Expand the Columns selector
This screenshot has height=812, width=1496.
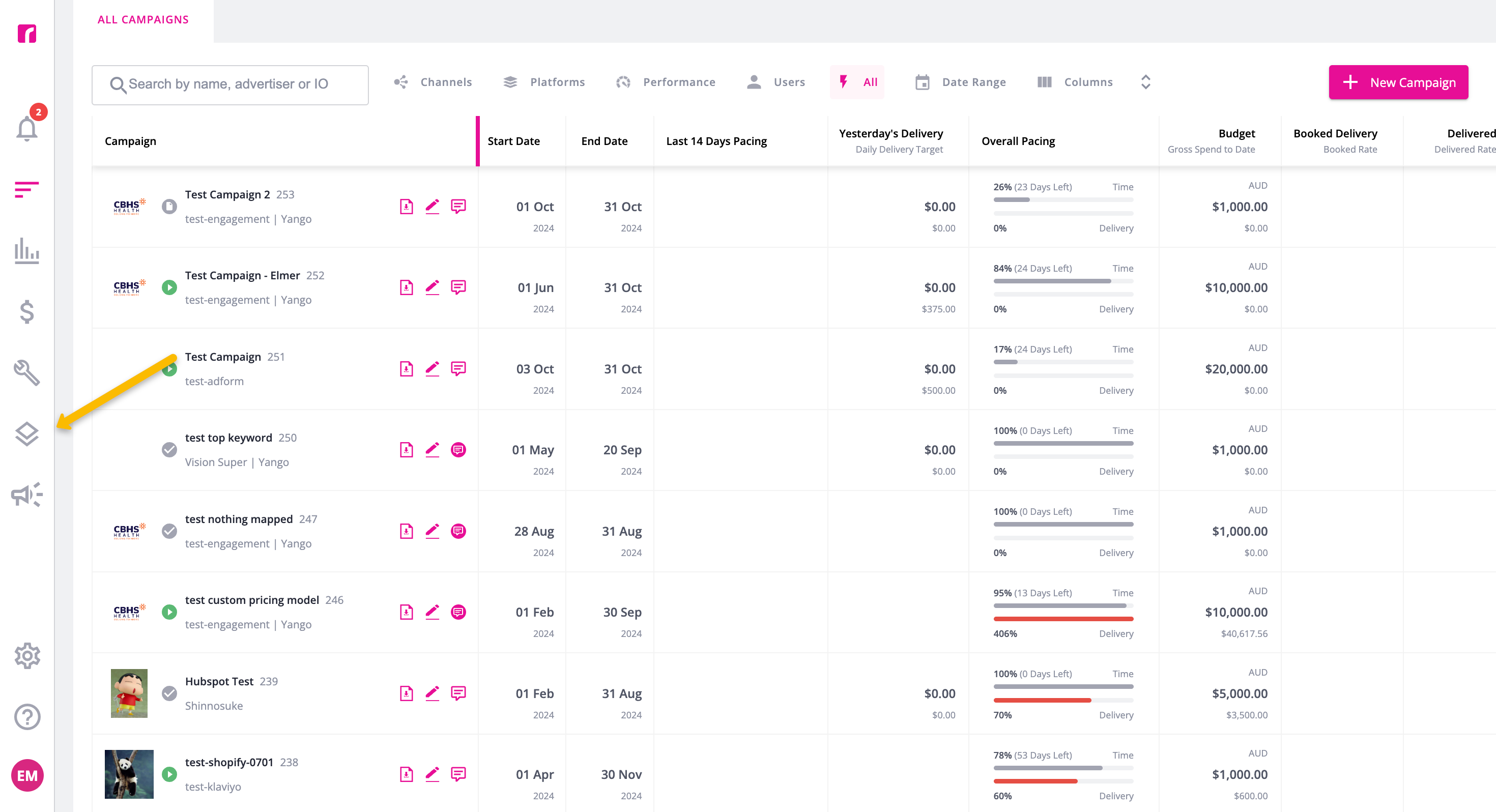pyautogui.click(x=1075, y=82)
